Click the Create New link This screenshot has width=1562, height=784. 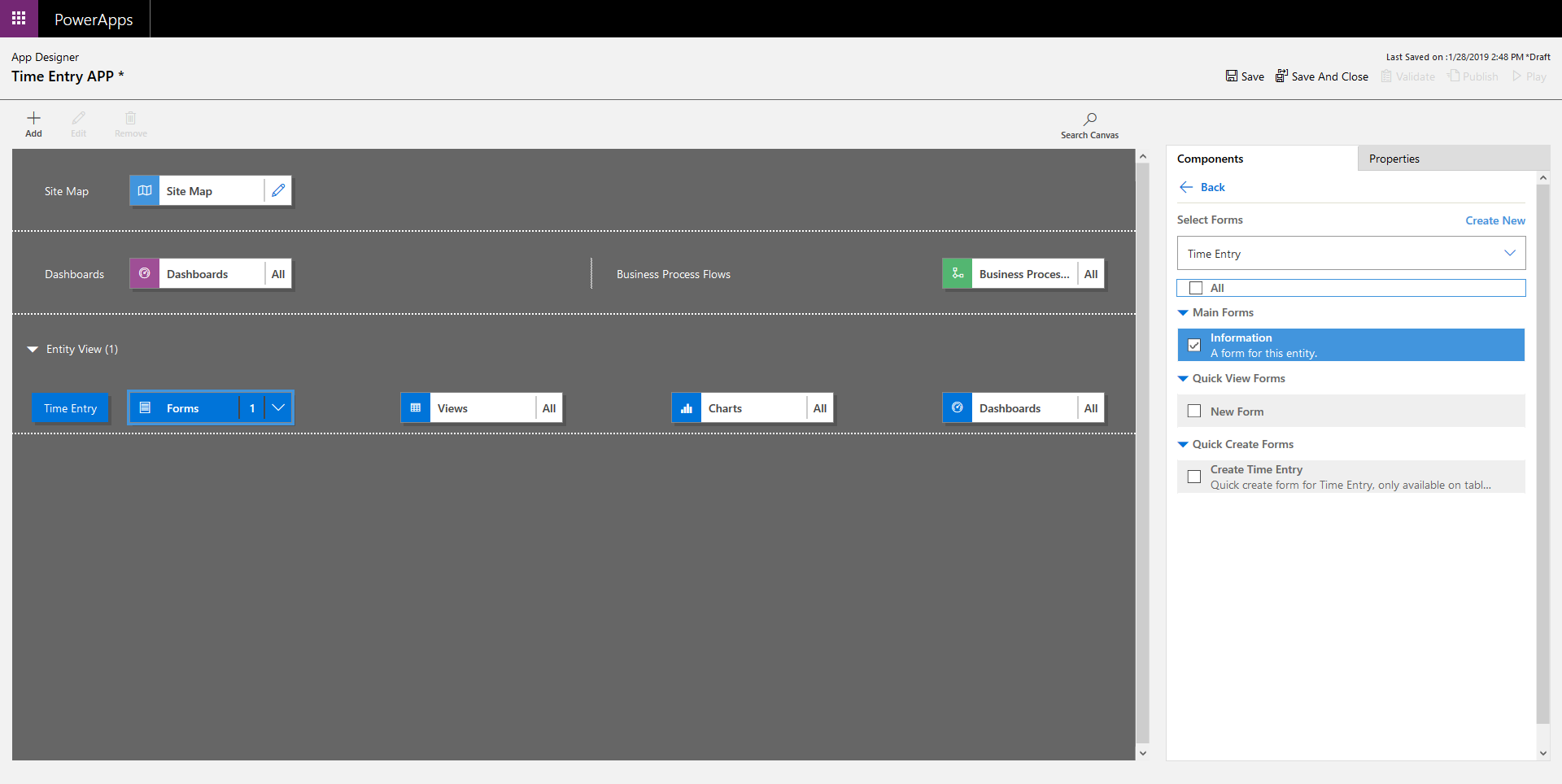tap(1495, 220)
